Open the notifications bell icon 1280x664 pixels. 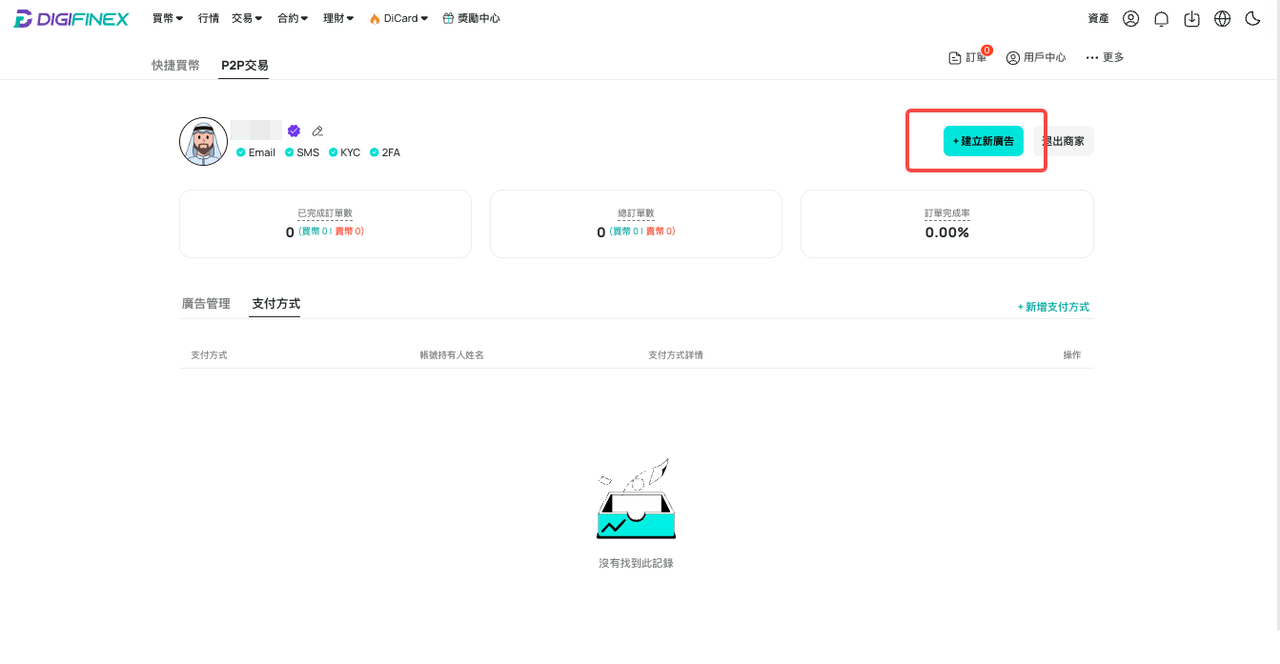click(x=1161, y=19)
